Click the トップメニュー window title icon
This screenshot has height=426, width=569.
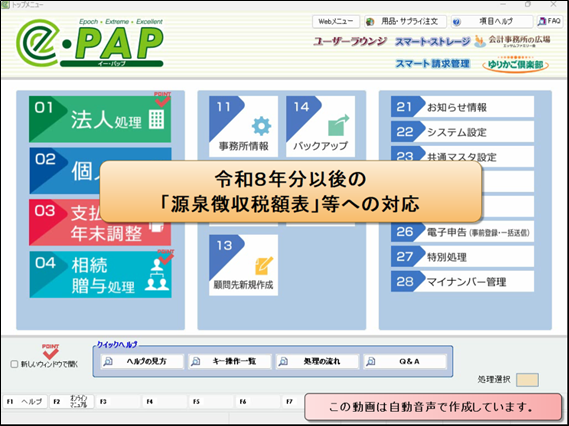point(5,5)
